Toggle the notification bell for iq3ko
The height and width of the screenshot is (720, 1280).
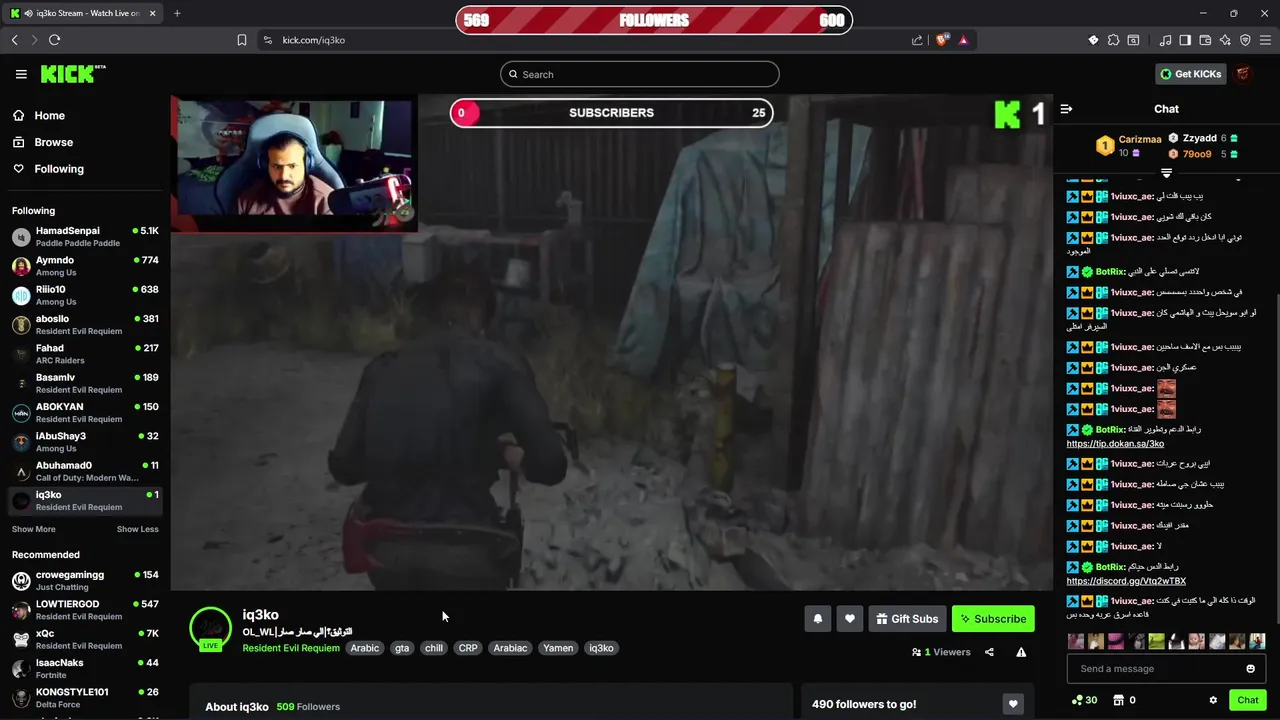tap(817, 619)
